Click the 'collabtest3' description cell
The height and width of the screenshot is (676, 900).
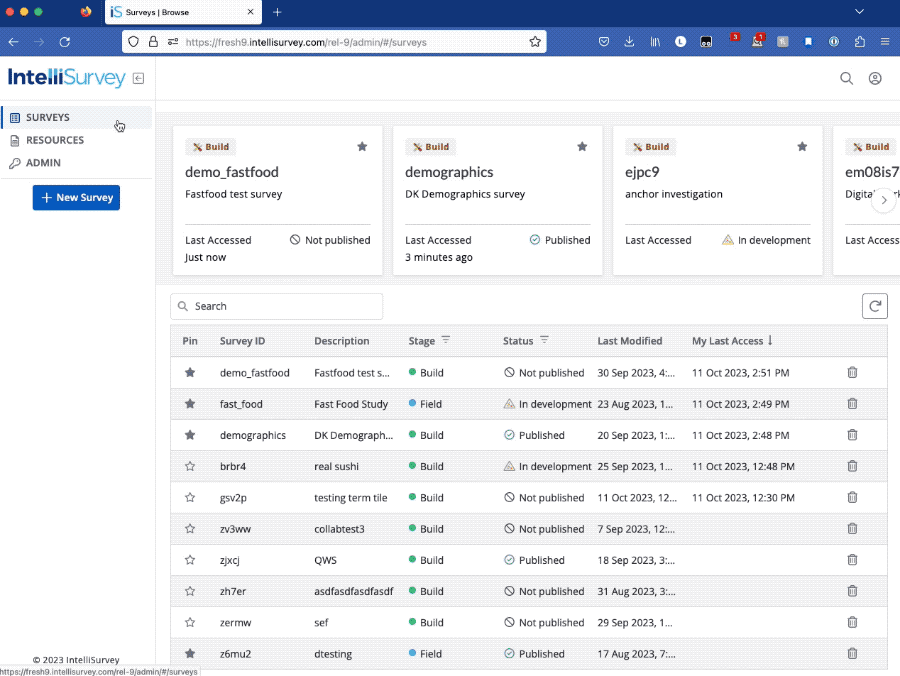point(339,529)
